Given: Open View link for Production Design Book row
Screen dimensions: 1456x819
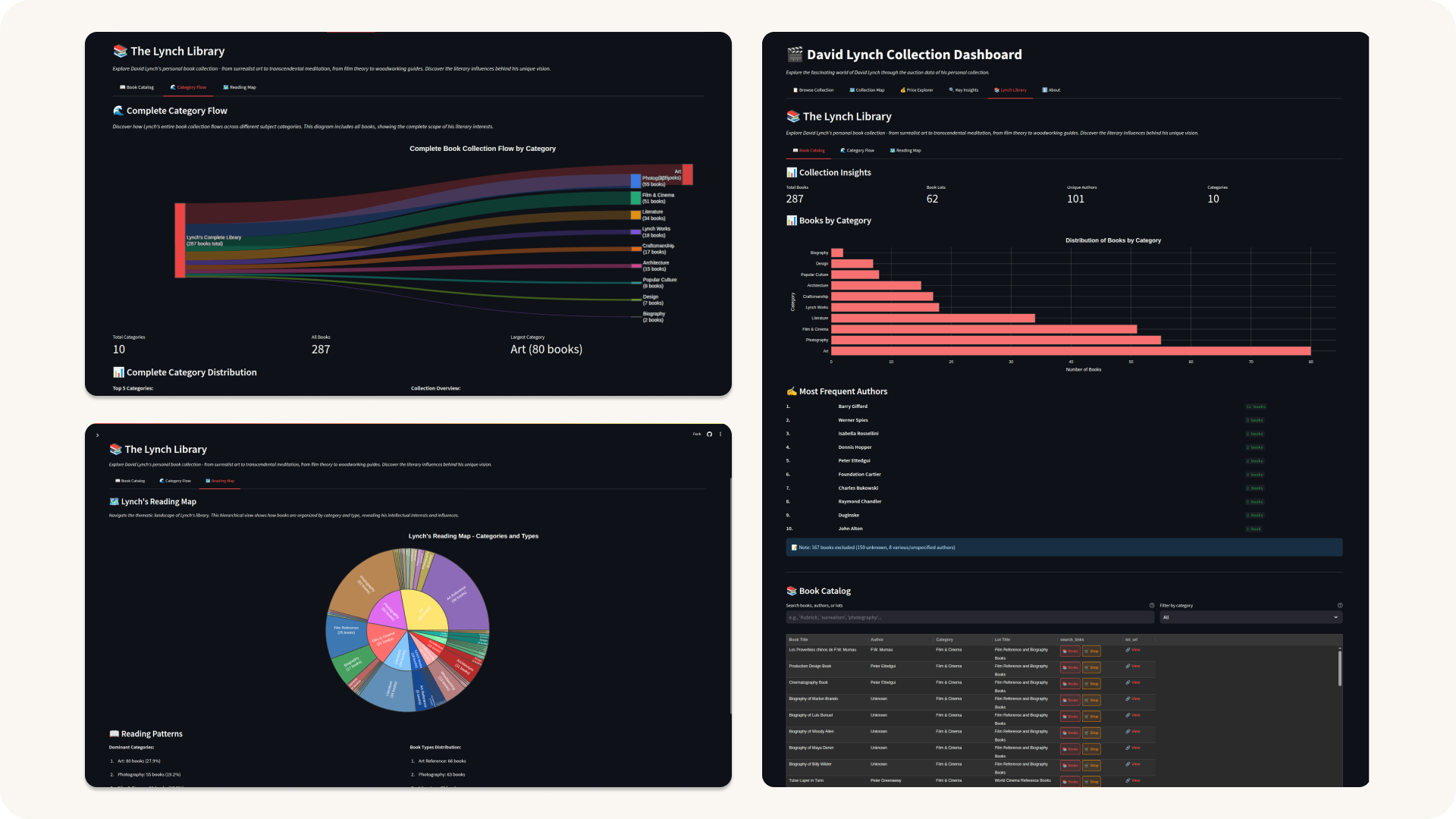Looking at the screenshot, I should tap(1133, 667).
